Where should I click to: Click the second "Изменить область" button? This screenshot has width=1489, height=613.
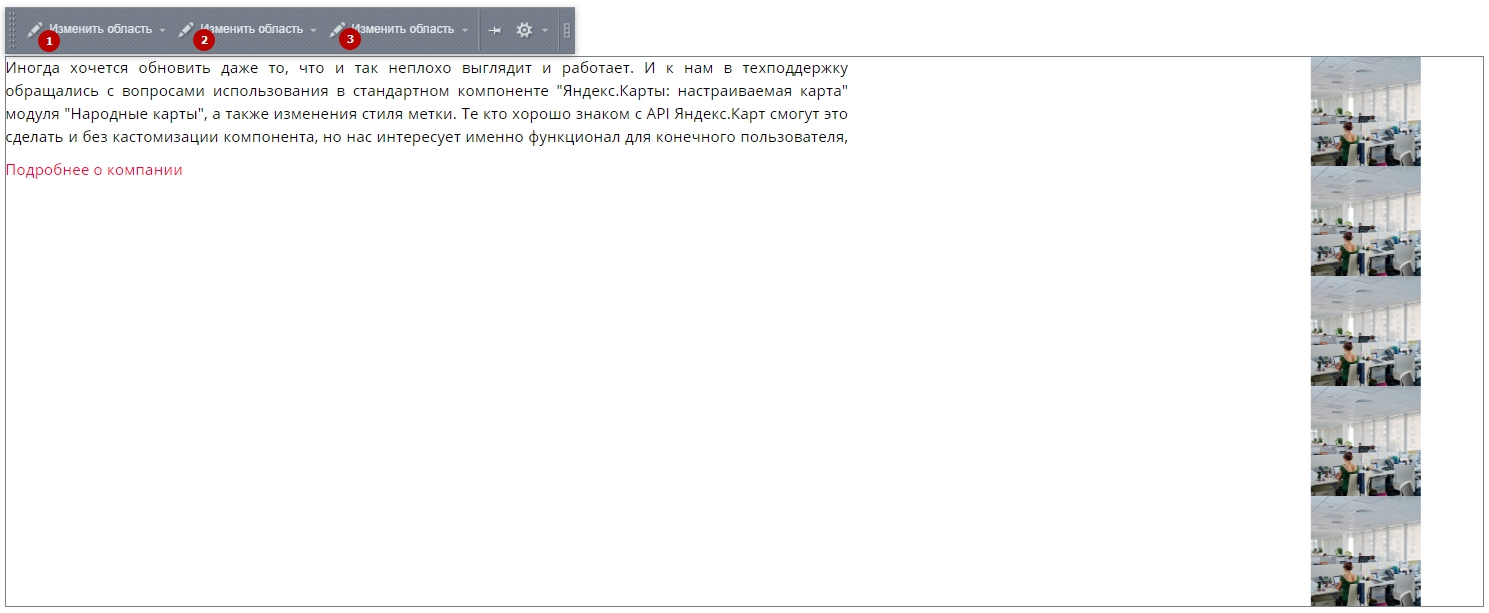pos(241,30)
